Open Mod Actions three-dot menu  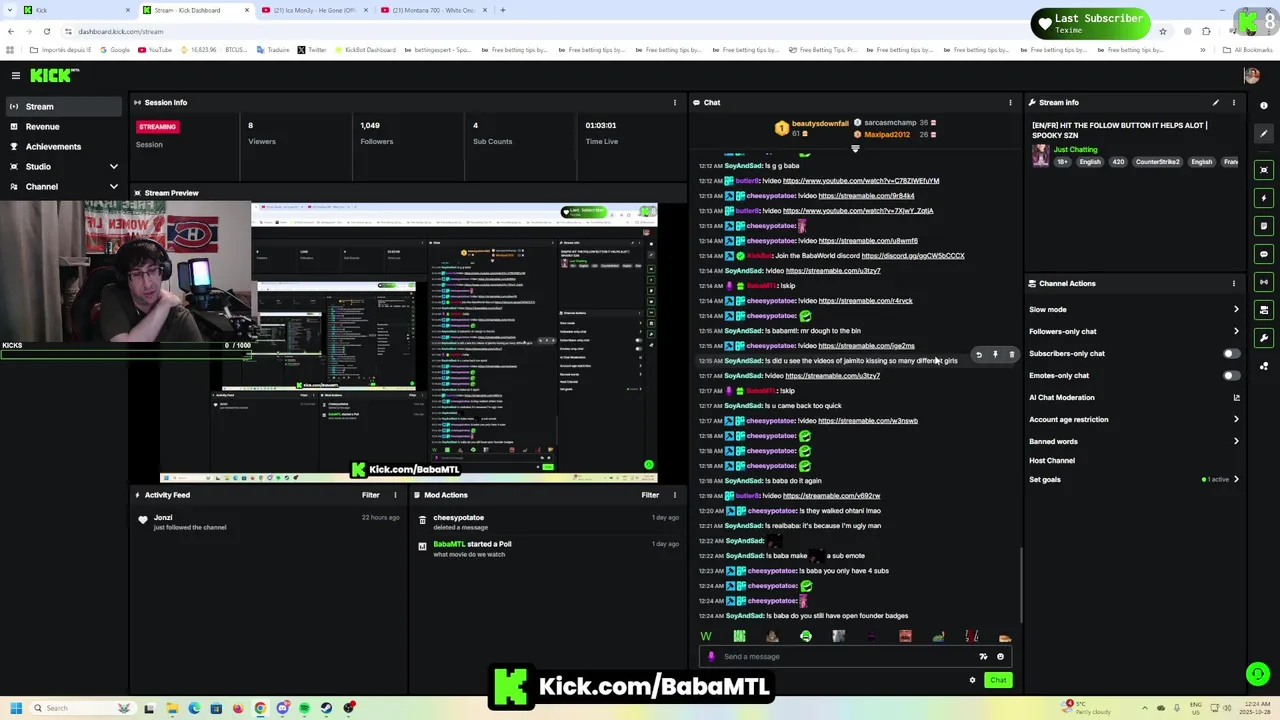pyautogui.click(x=674, y=495)
